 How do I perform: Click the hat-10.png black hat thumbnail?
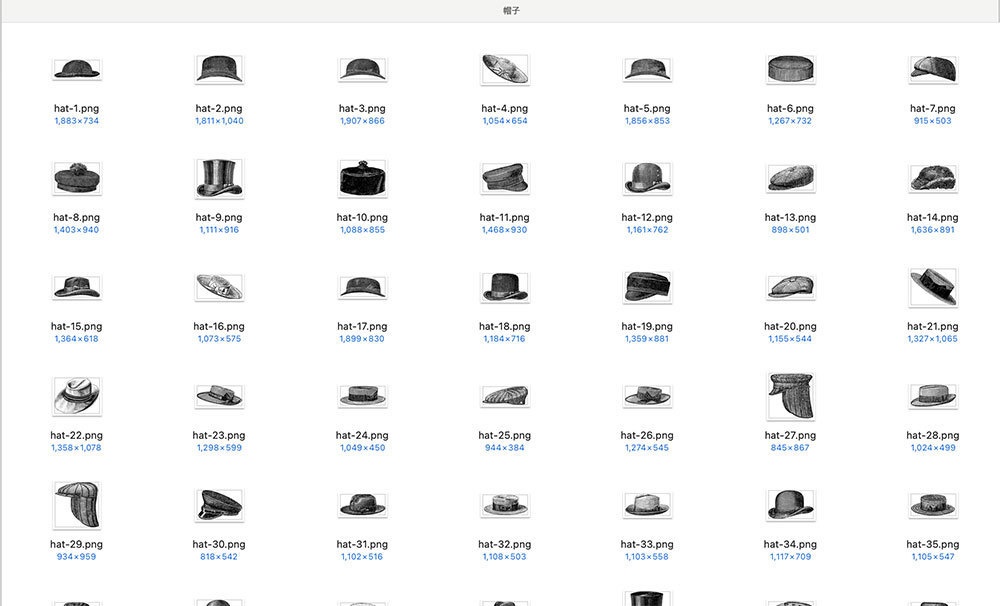click(x=362, y=178)
